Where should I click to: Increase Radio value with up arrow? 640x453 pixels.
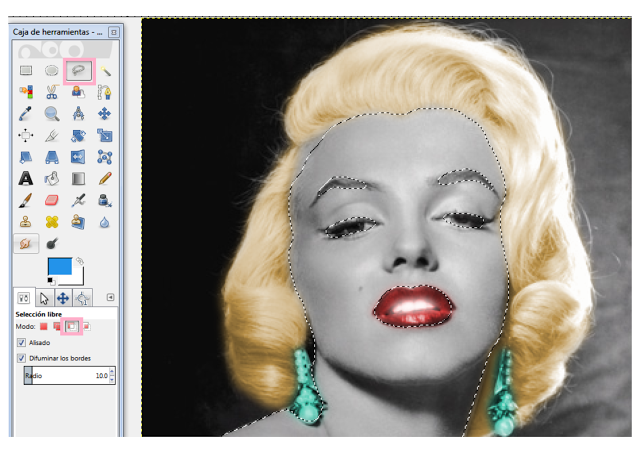(112, 372)
